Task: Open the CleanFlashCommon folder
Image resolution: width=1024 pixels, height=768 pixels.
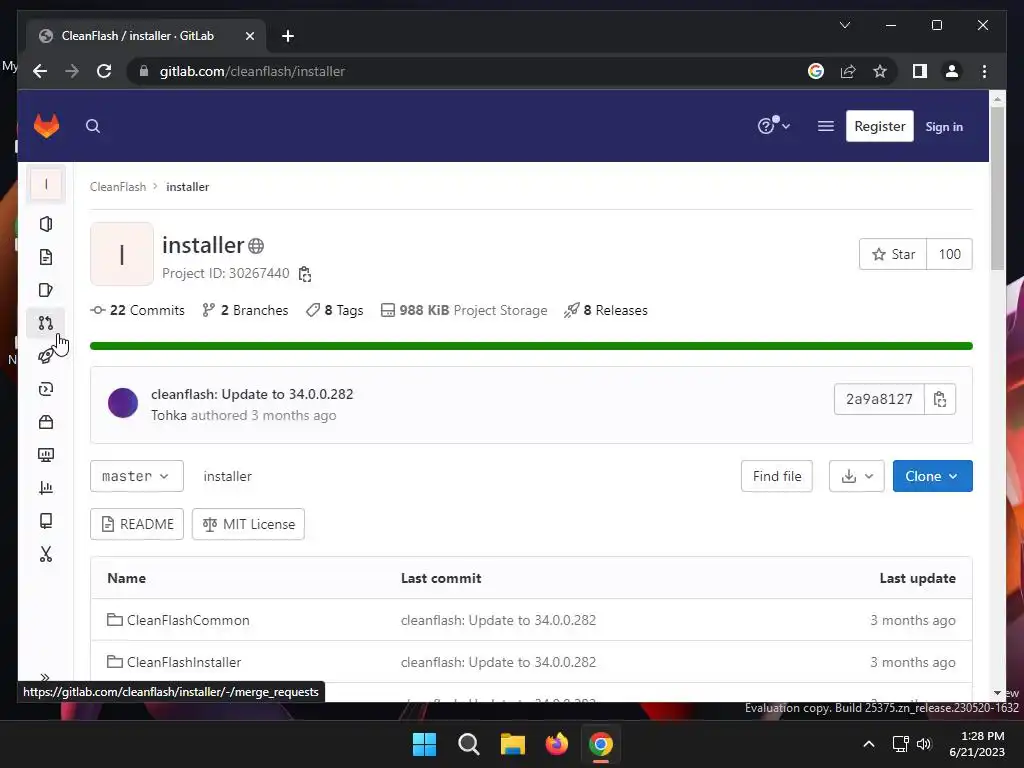Action: coord(187,620)
